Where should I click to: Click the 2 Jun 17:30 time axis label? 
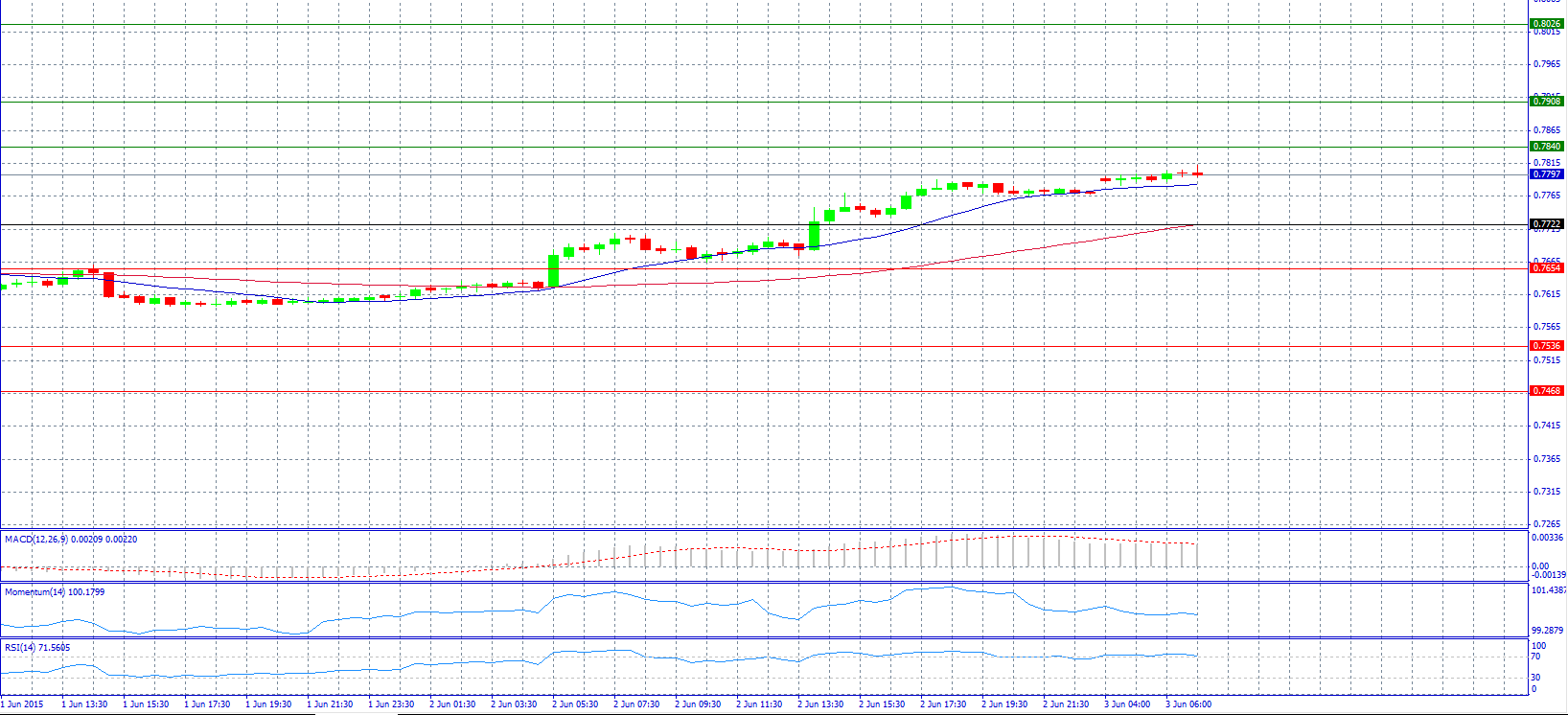[x=943, y=704]
